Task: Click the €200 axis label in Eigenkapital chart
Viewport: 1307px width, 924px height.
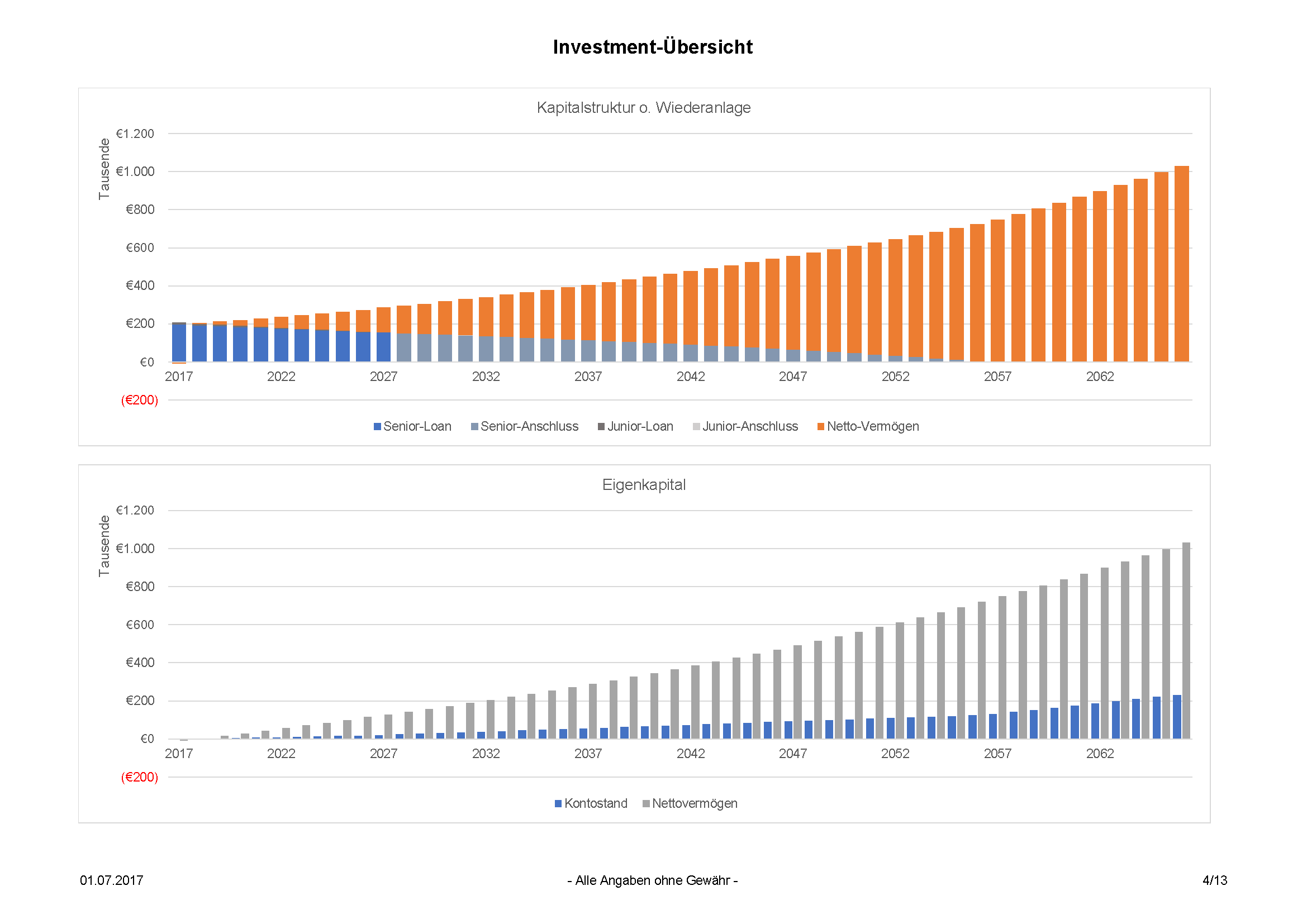Action: [x=140, y=701]
